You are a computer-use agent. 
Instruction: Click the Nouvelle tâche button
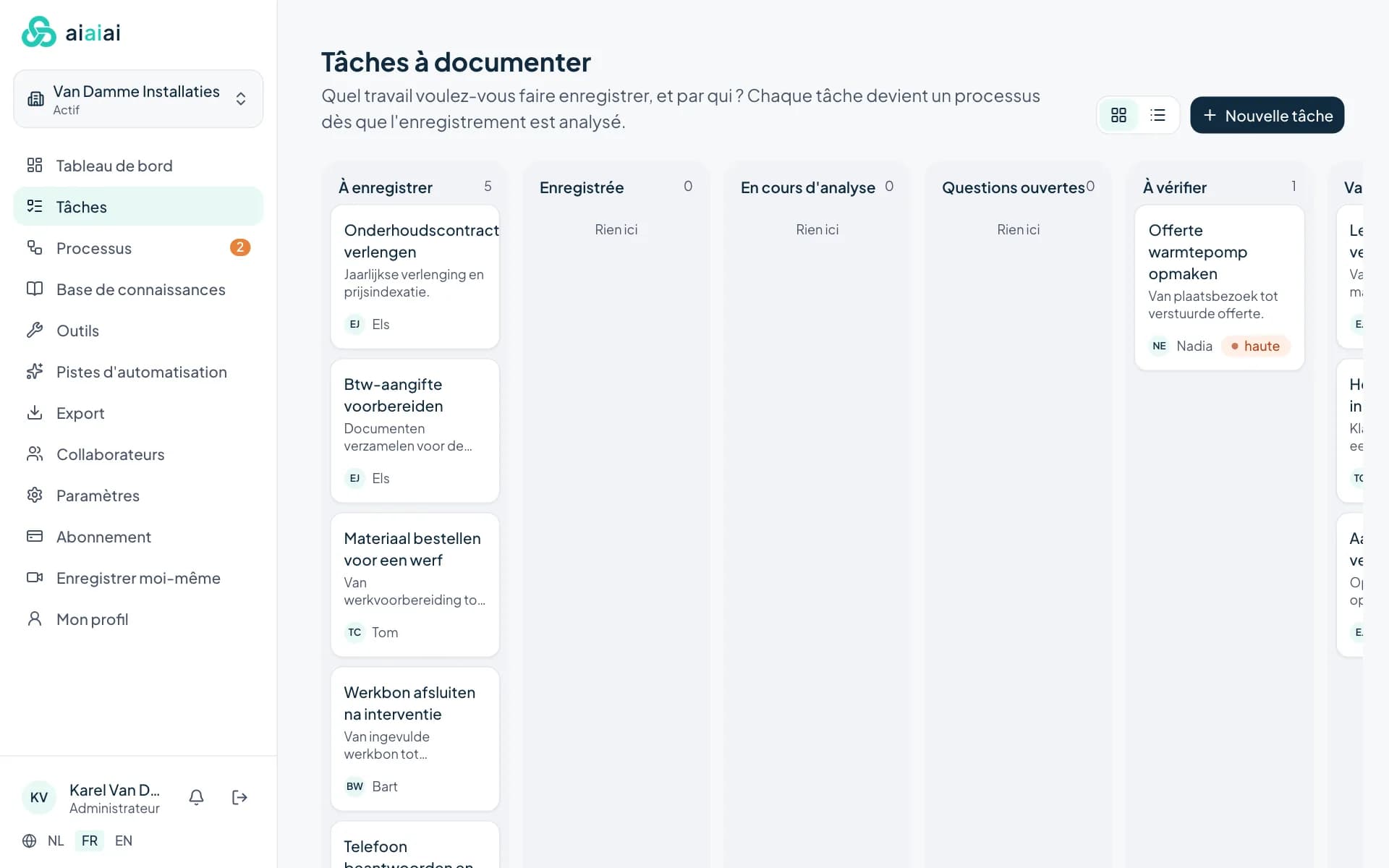[1267, 115]
